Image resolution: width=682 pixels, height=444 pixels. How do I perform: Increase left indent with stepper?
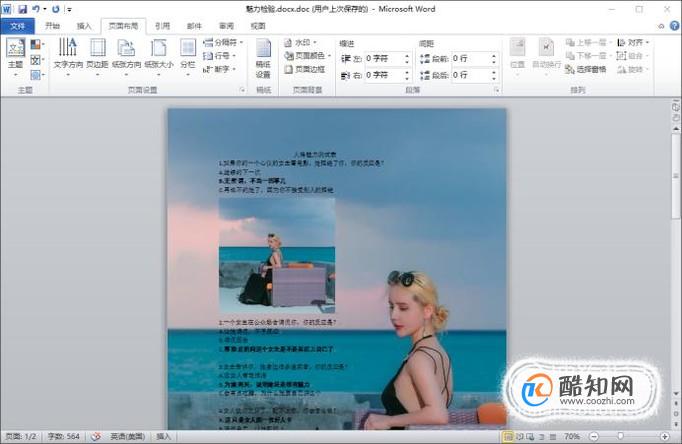[407, 56]
